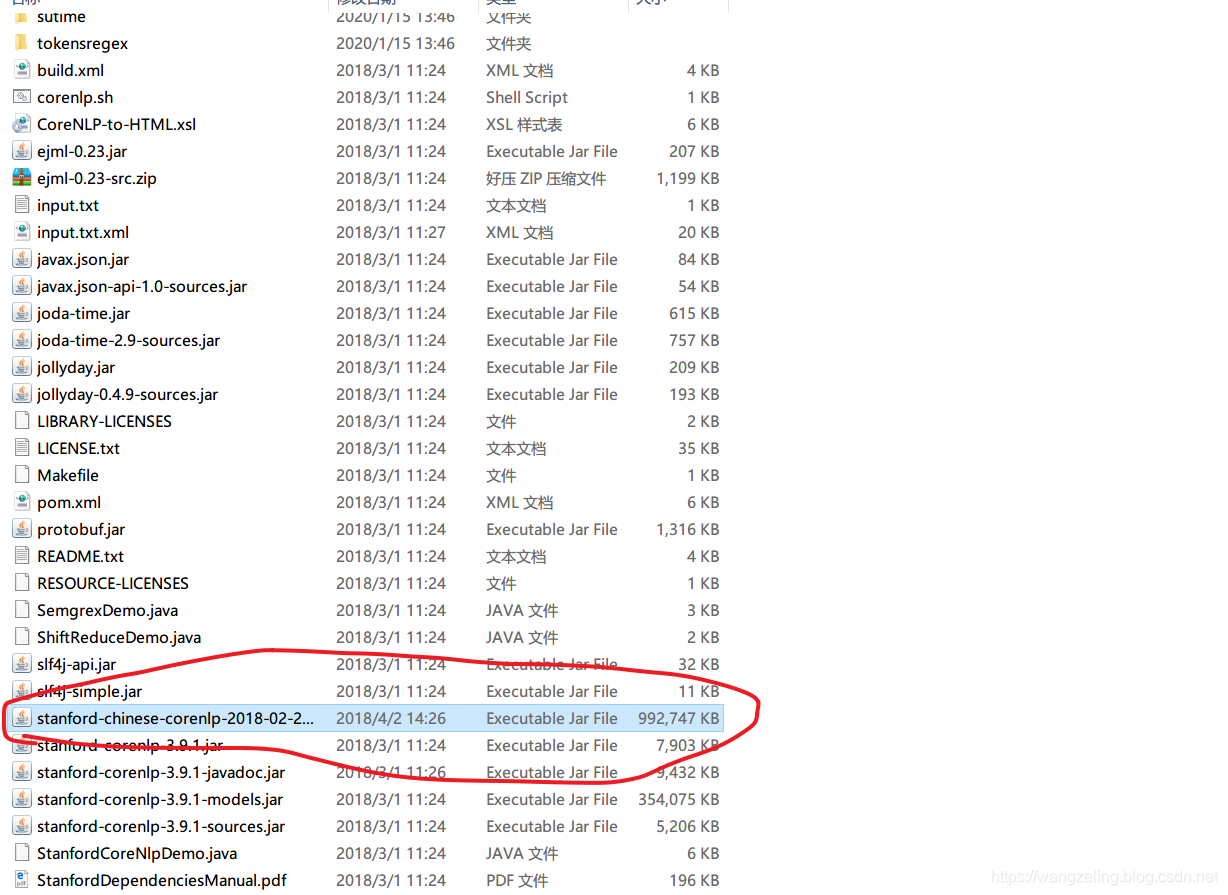The height and width of the screenshot is (895, 1228).
Task: Click the LICENSE.txt file icon
Action: coord(21,448)
